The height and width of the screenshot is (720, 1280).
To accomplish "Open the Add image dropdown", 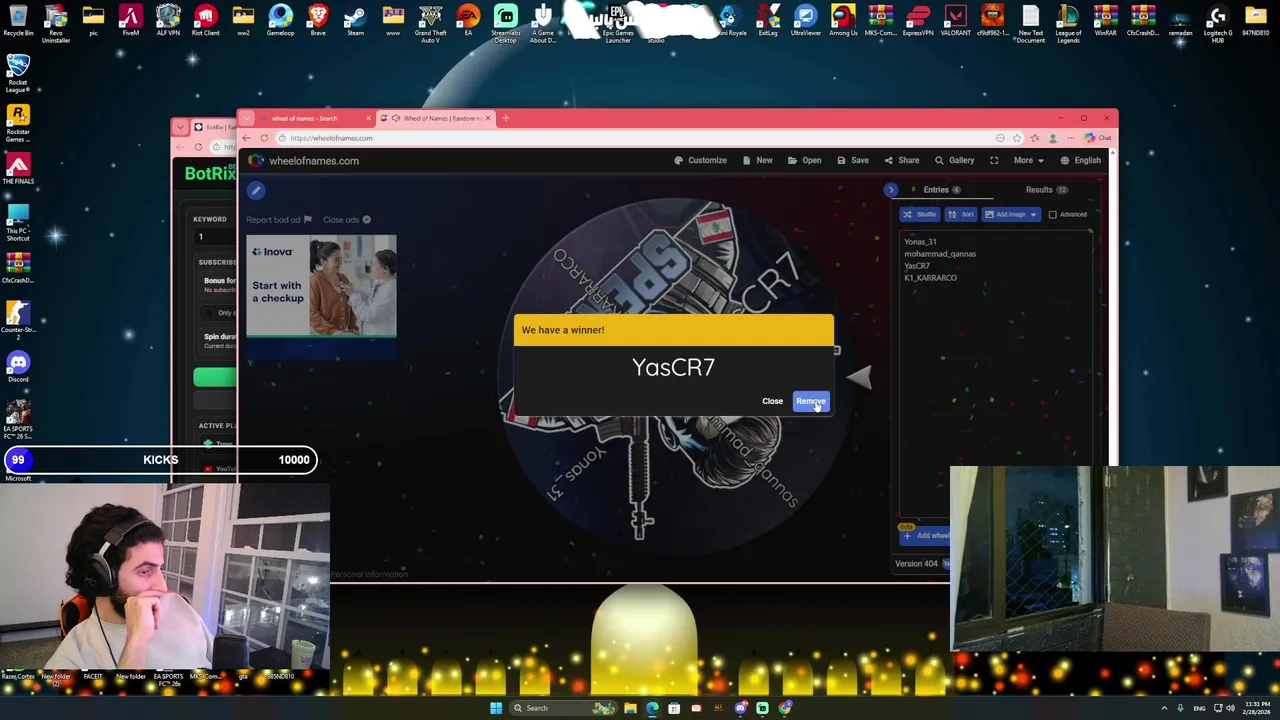I will click(1010, 214).
